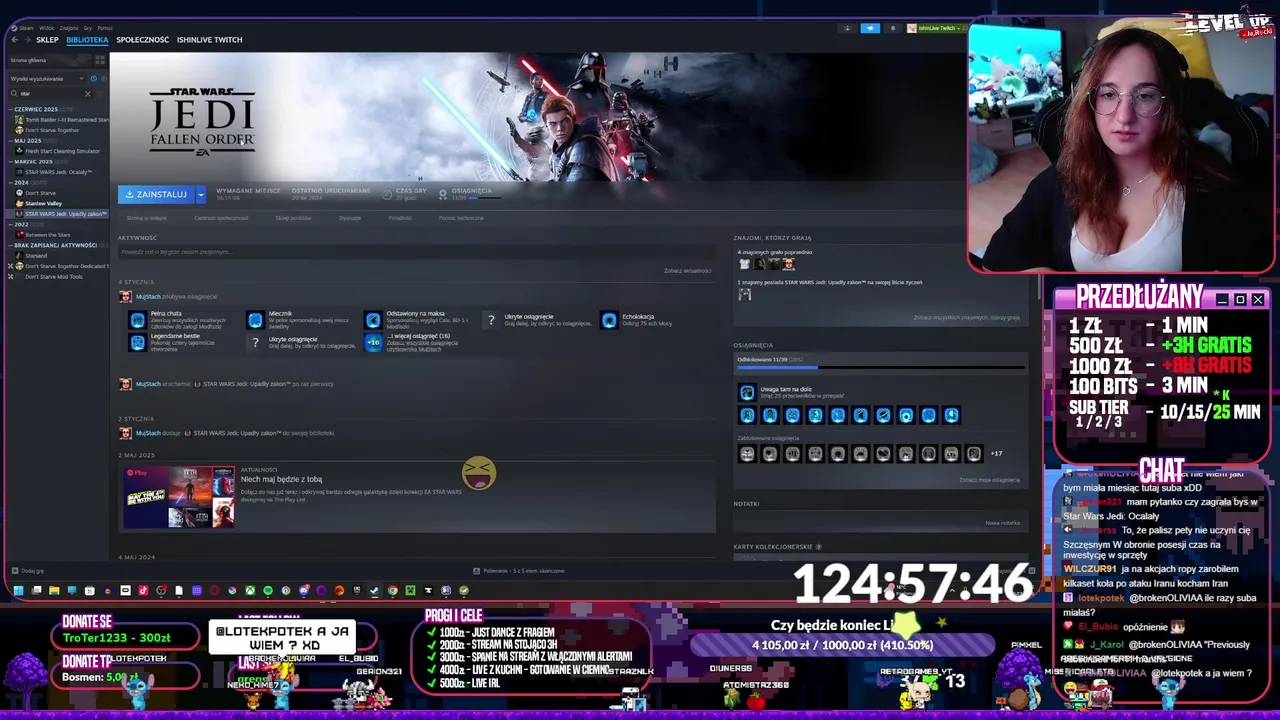This screenshot has width=1280, height=720.
Task: Open Centrum społeczności link
Action: tap(221, 218)
